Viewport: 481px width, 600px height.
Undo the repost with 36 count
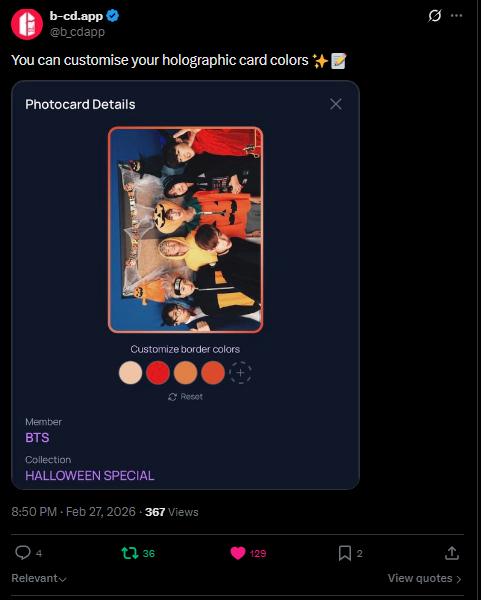coord(130,553)
